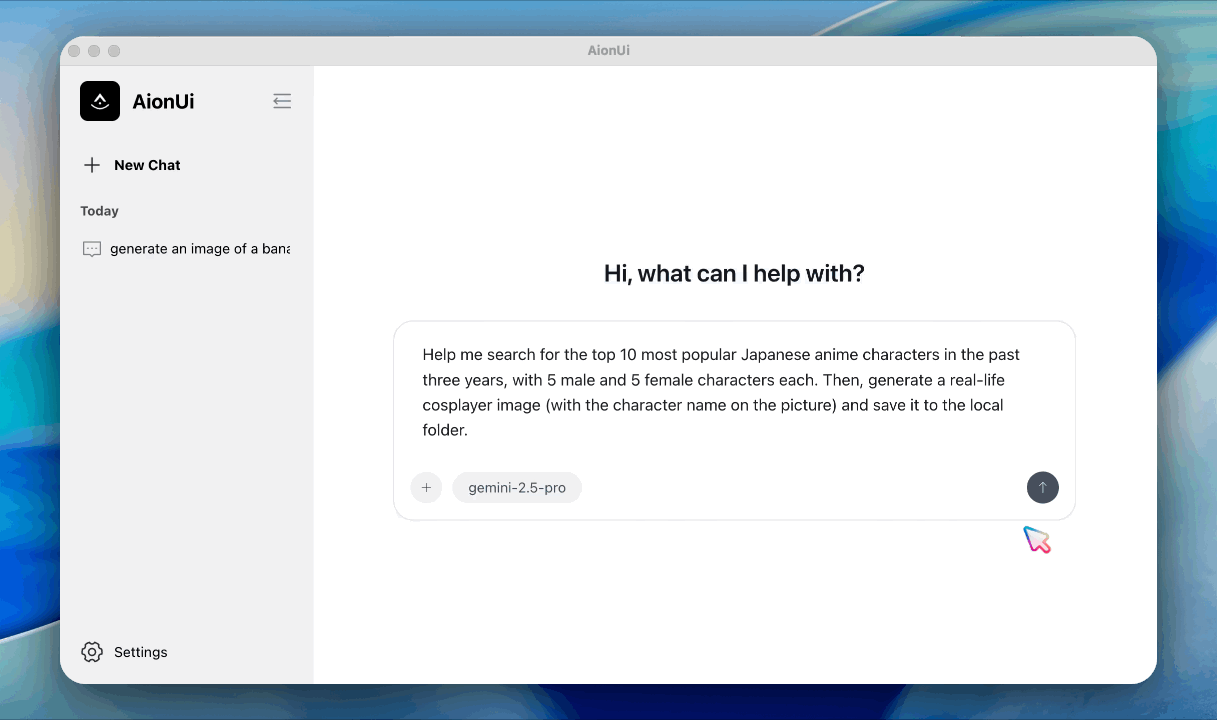The height and width of the screenshot is (720, 1217).
Task: Click the AionUi window title
Action: [609, 50]
